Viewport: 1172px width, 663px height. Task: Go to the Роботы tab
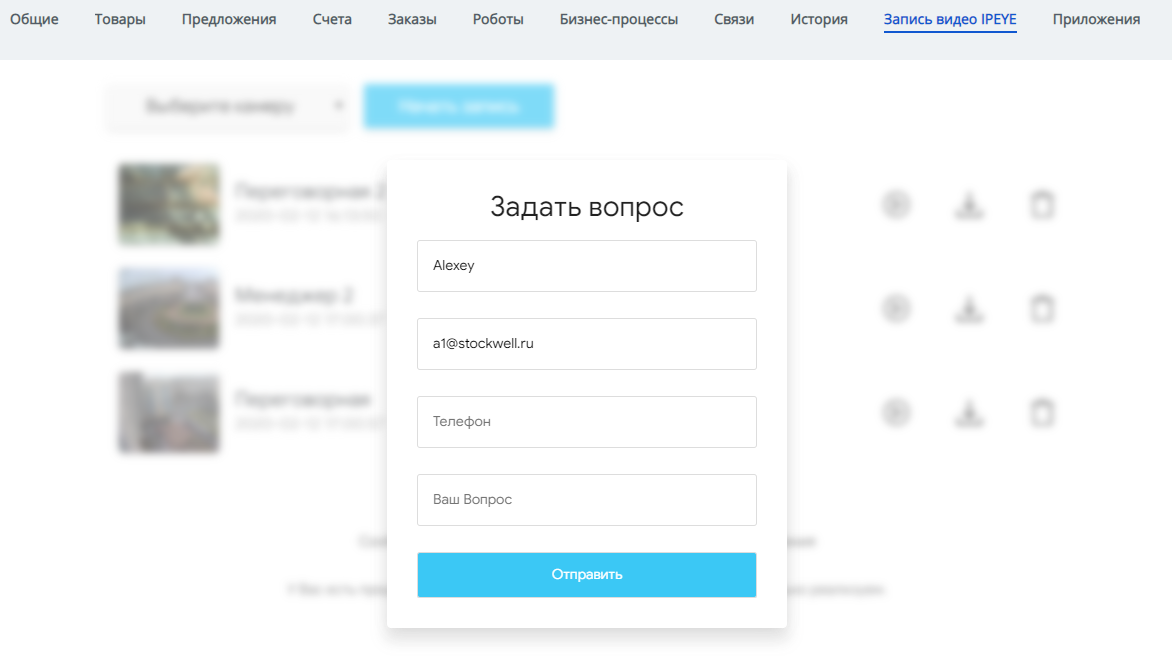pos(498,19)
